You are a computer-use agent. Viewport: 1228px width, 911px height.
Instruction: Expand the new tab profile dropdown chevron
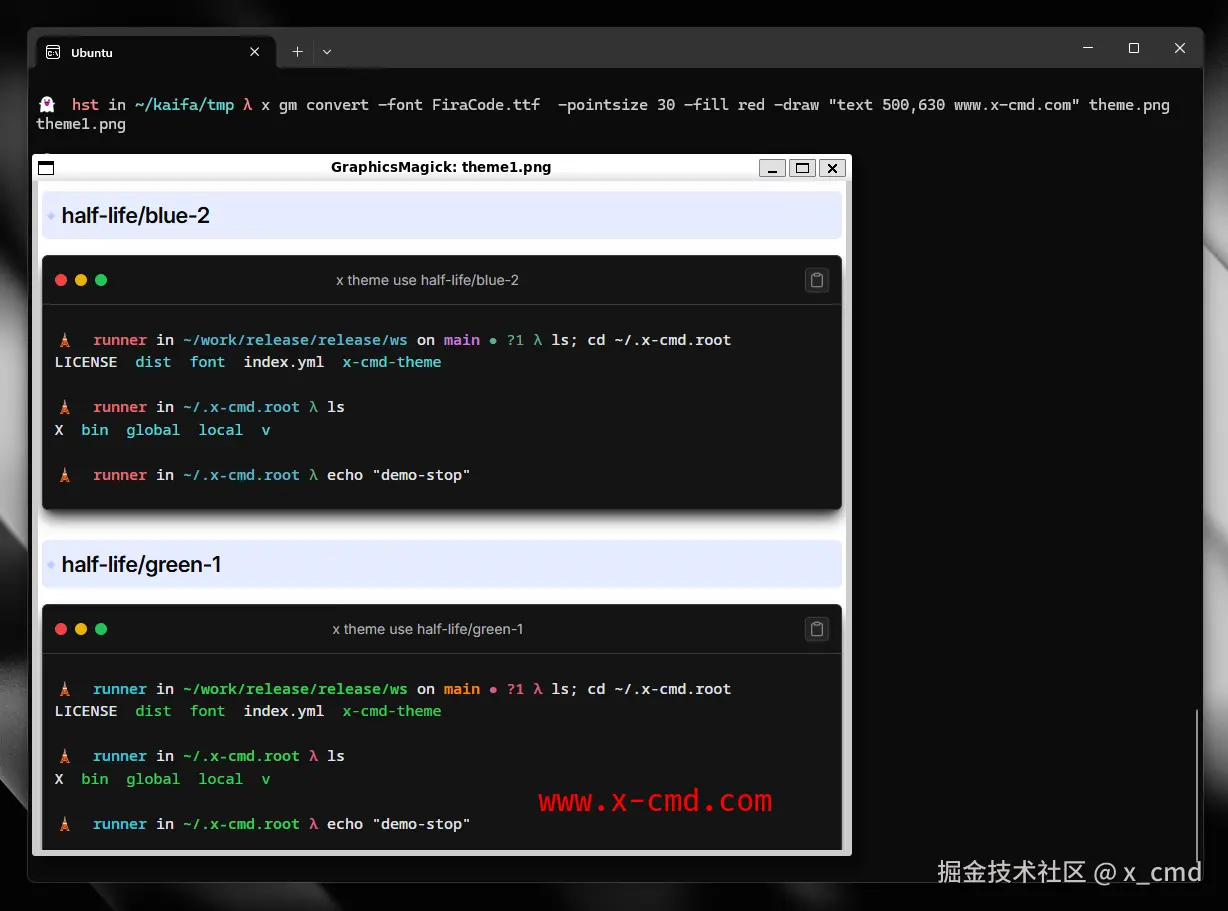pos(327,52)
